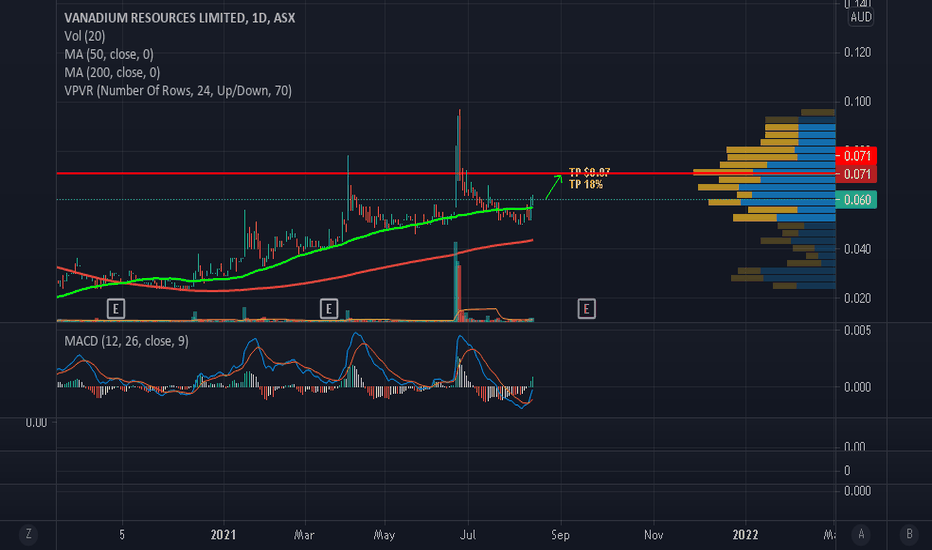The image size is (932, 550).
Task: Click the Jul label on time axis
Action: pyautogui.click(x=468, y=535)
